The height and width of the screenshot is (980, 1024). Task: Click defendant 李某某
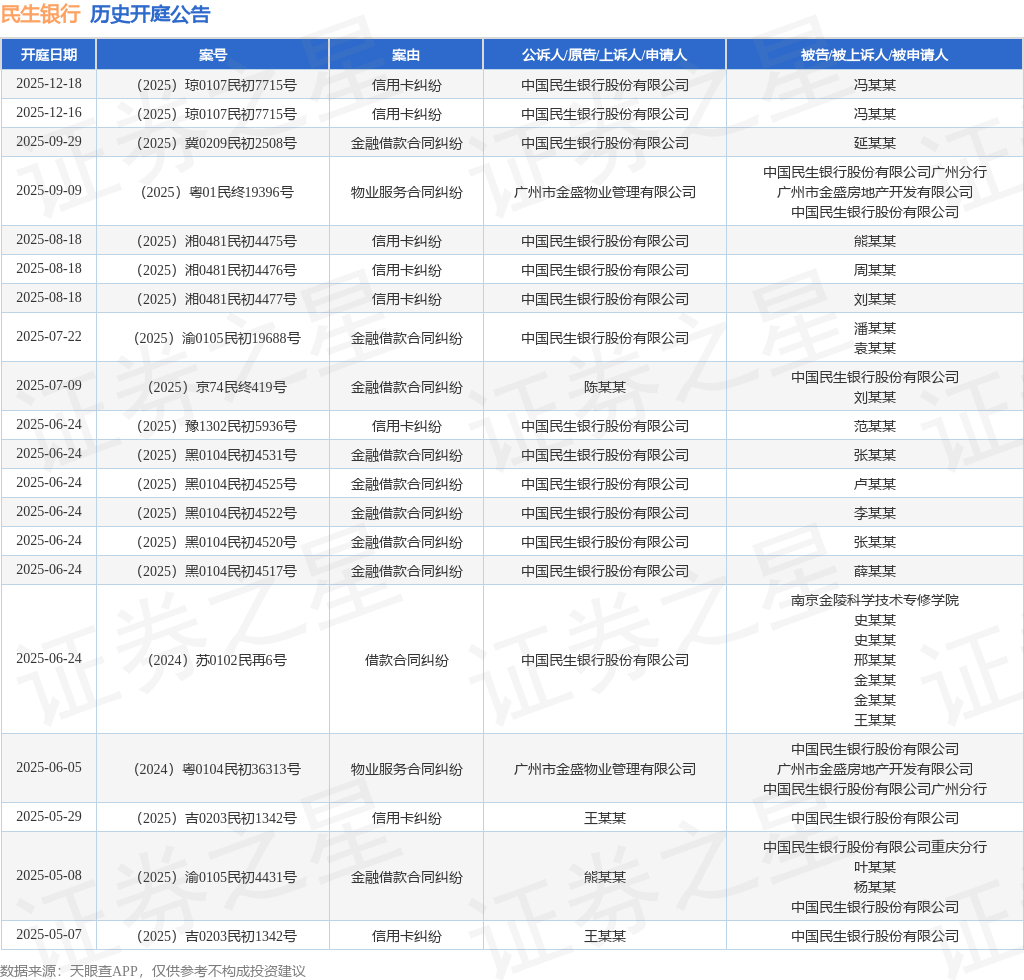[x=874, y=513]
